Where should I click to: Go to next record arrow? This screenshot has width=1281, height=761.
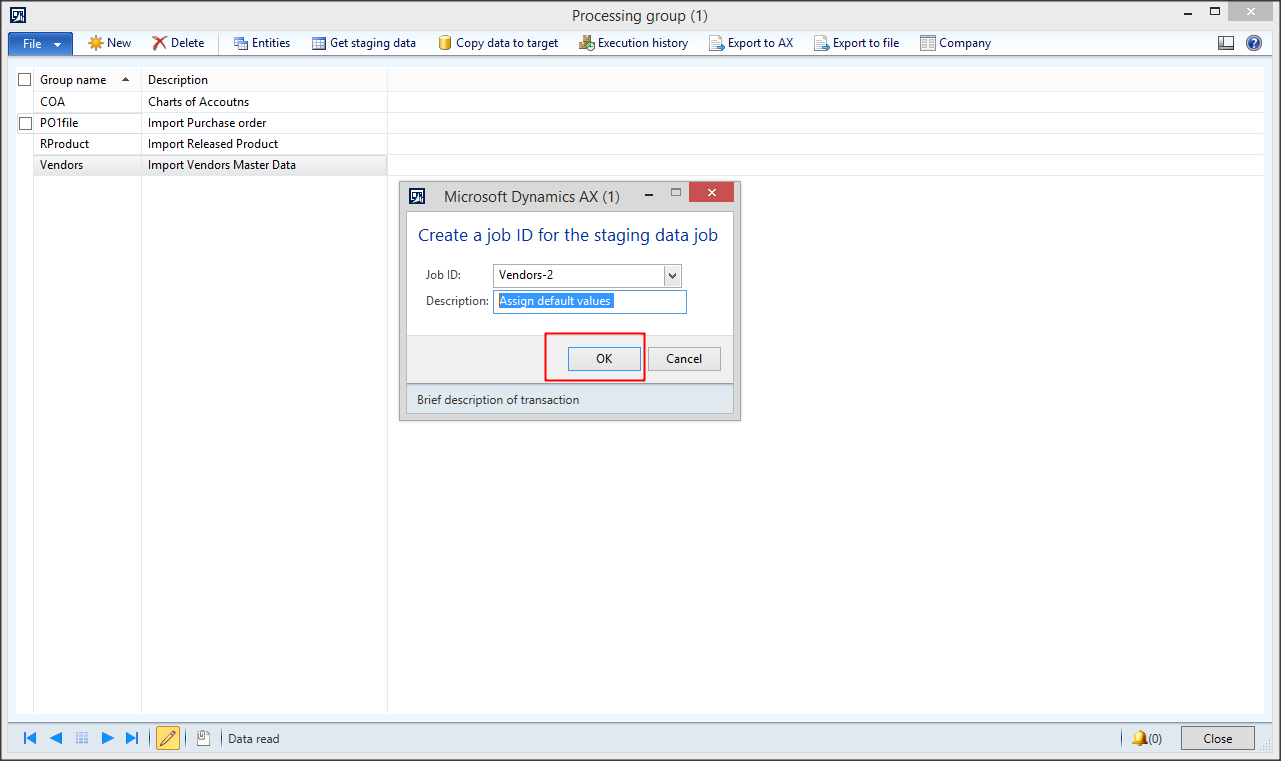(x=108, y=738)
